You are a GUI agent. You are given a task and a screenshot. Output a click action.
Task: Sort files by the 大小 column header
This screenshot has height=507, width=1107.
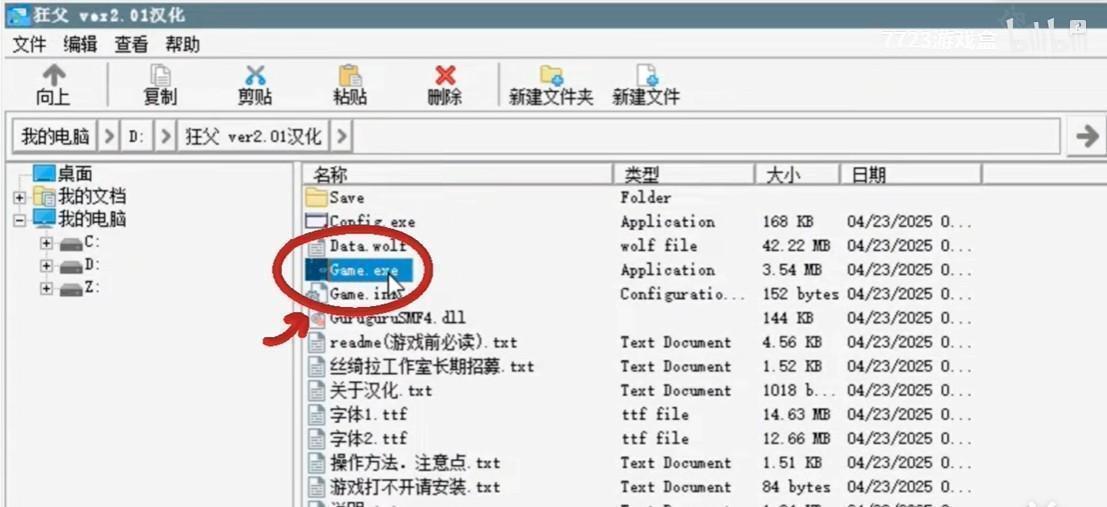click(783, 175)
